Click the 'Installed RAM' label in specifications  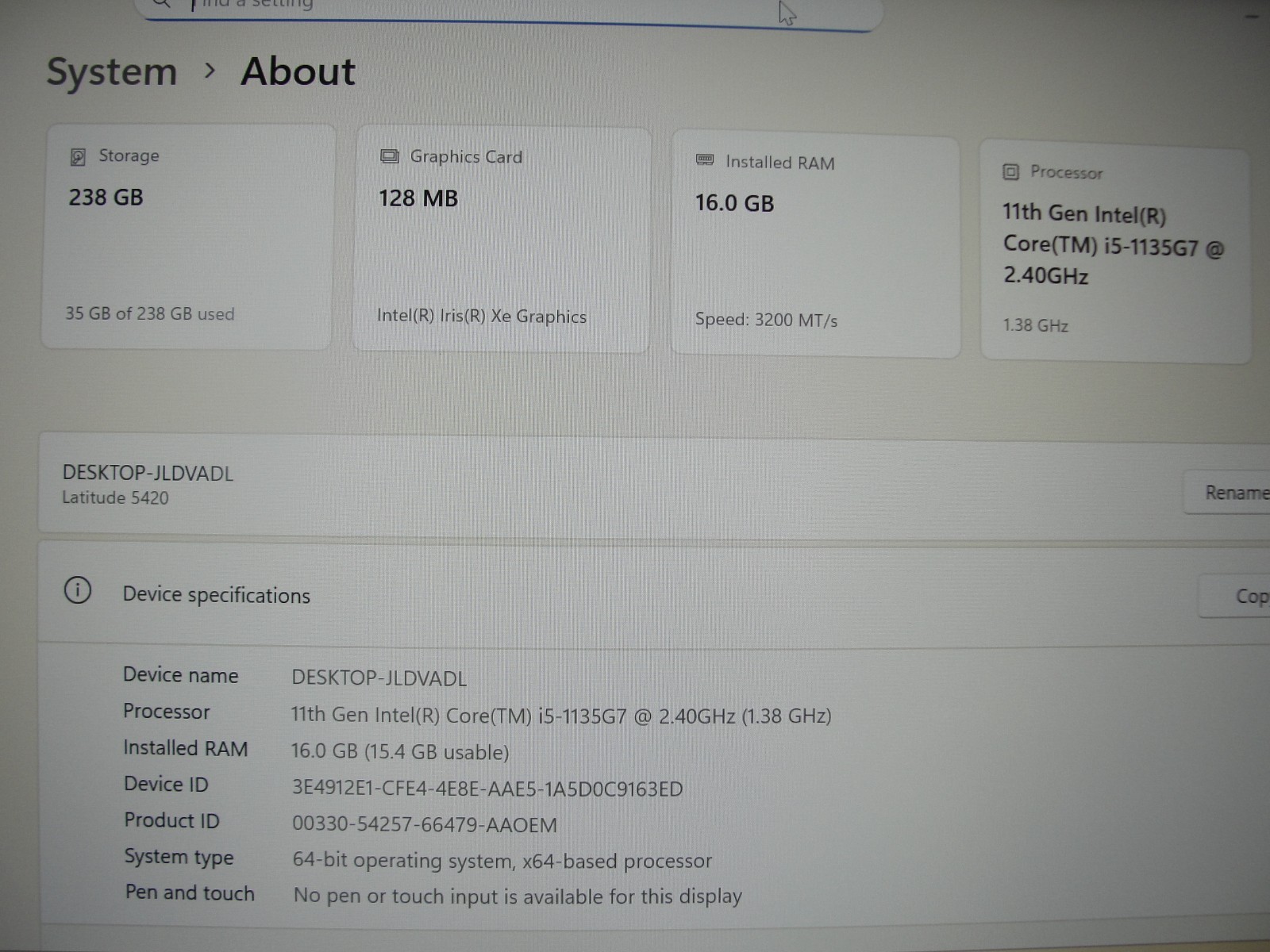(x=186, y=748)
